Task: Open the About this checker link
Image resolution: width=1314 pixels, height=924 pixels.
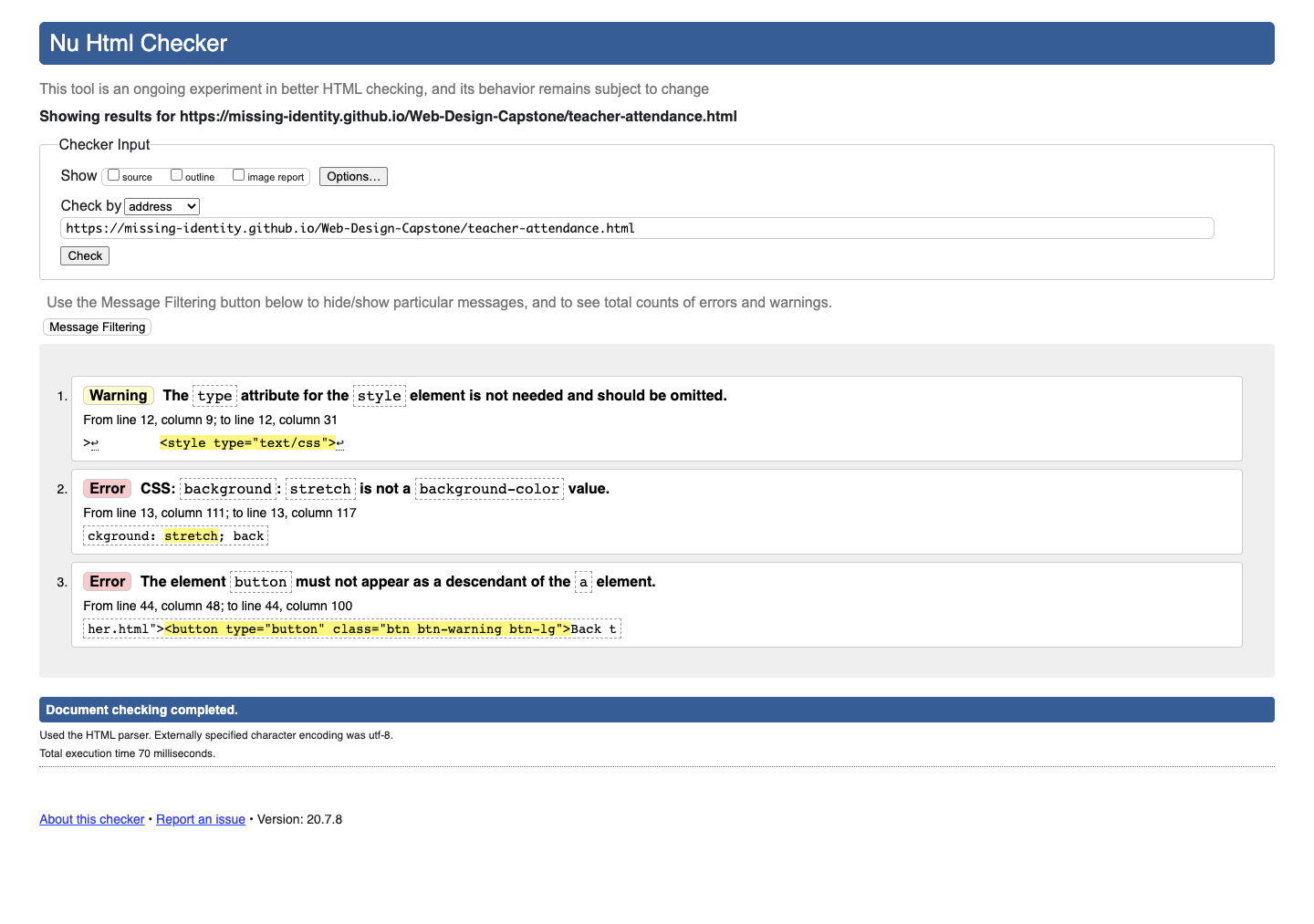Action: coord(92,820)
